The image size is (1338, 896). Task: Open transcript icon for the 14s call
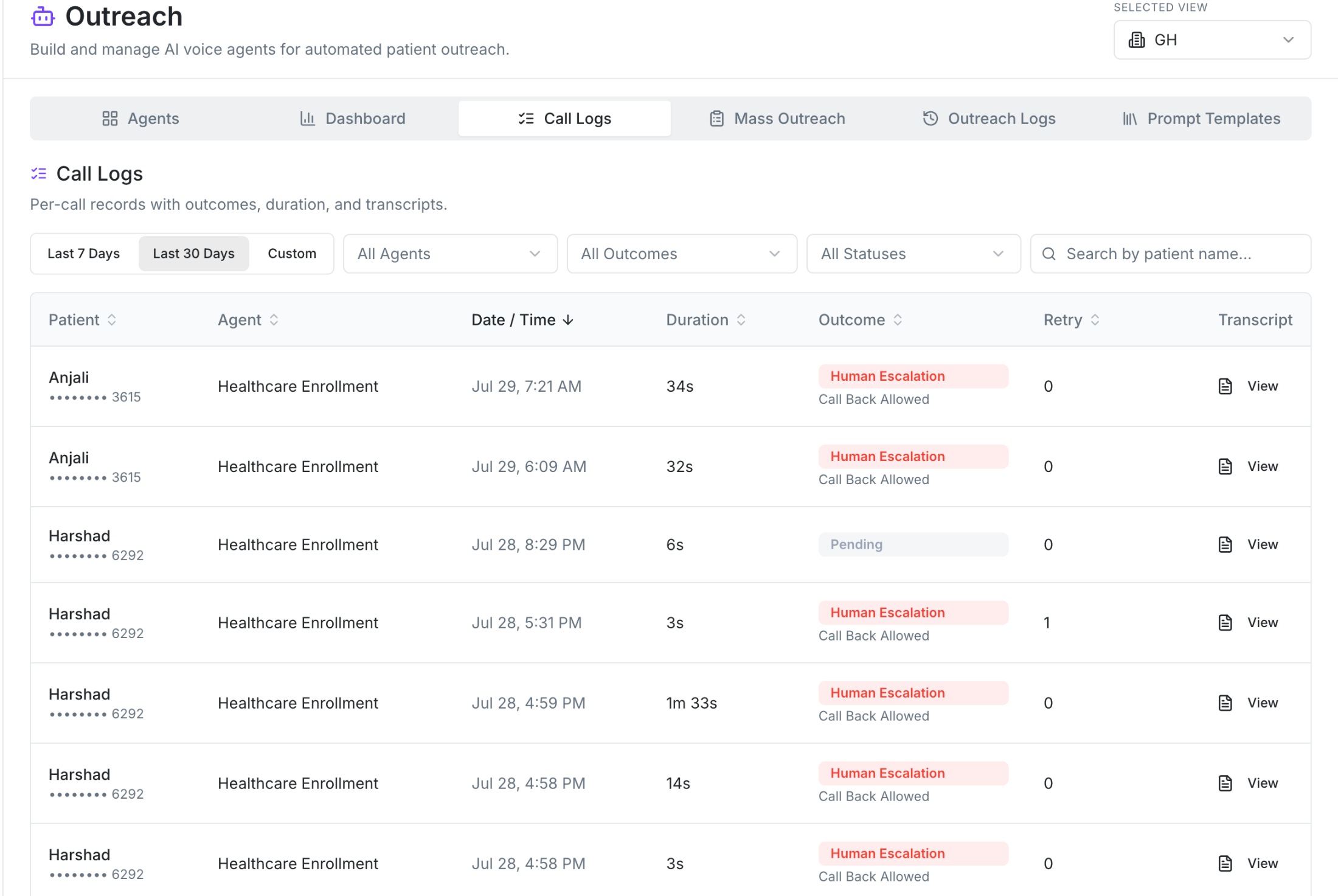tap(1225, 783)
